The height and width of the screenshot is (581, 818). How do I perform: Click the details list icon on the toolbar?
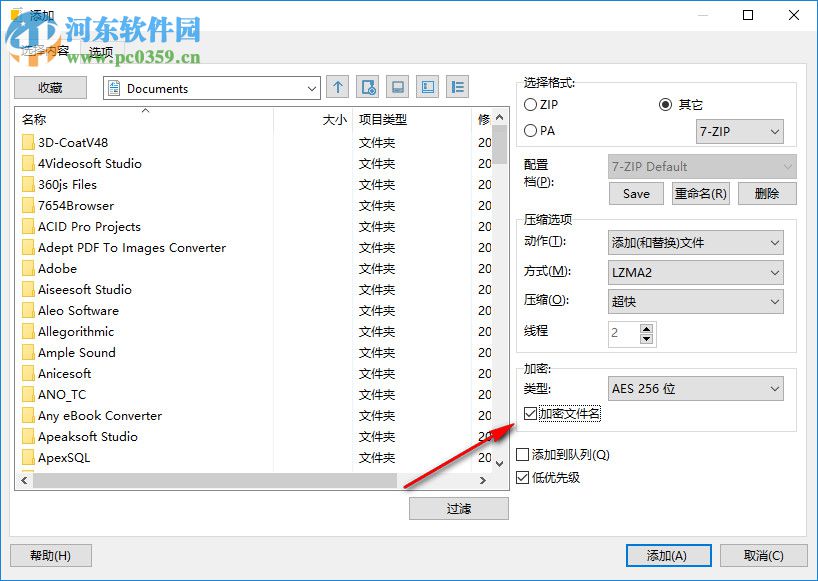tap(457, 88)
